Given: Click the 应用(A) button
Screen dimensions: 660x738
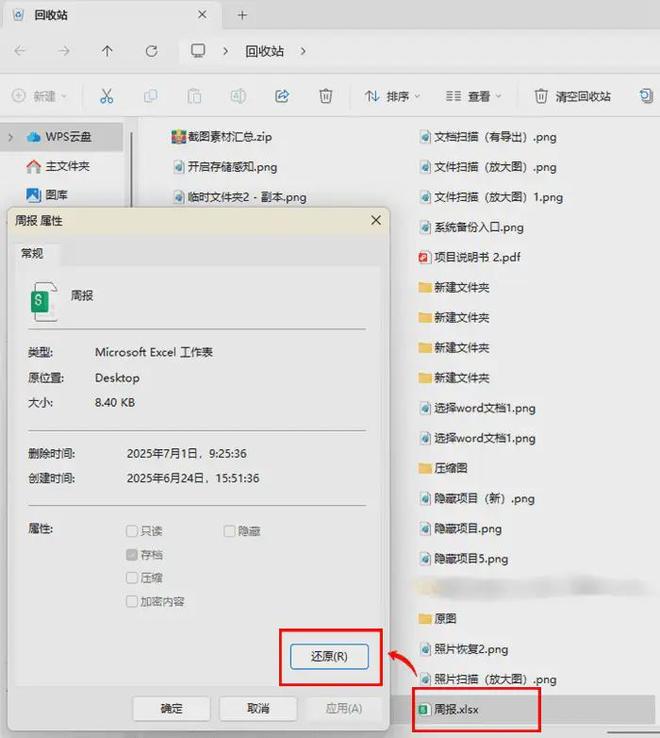Looking at the screenshot, I should pos(344,708).
